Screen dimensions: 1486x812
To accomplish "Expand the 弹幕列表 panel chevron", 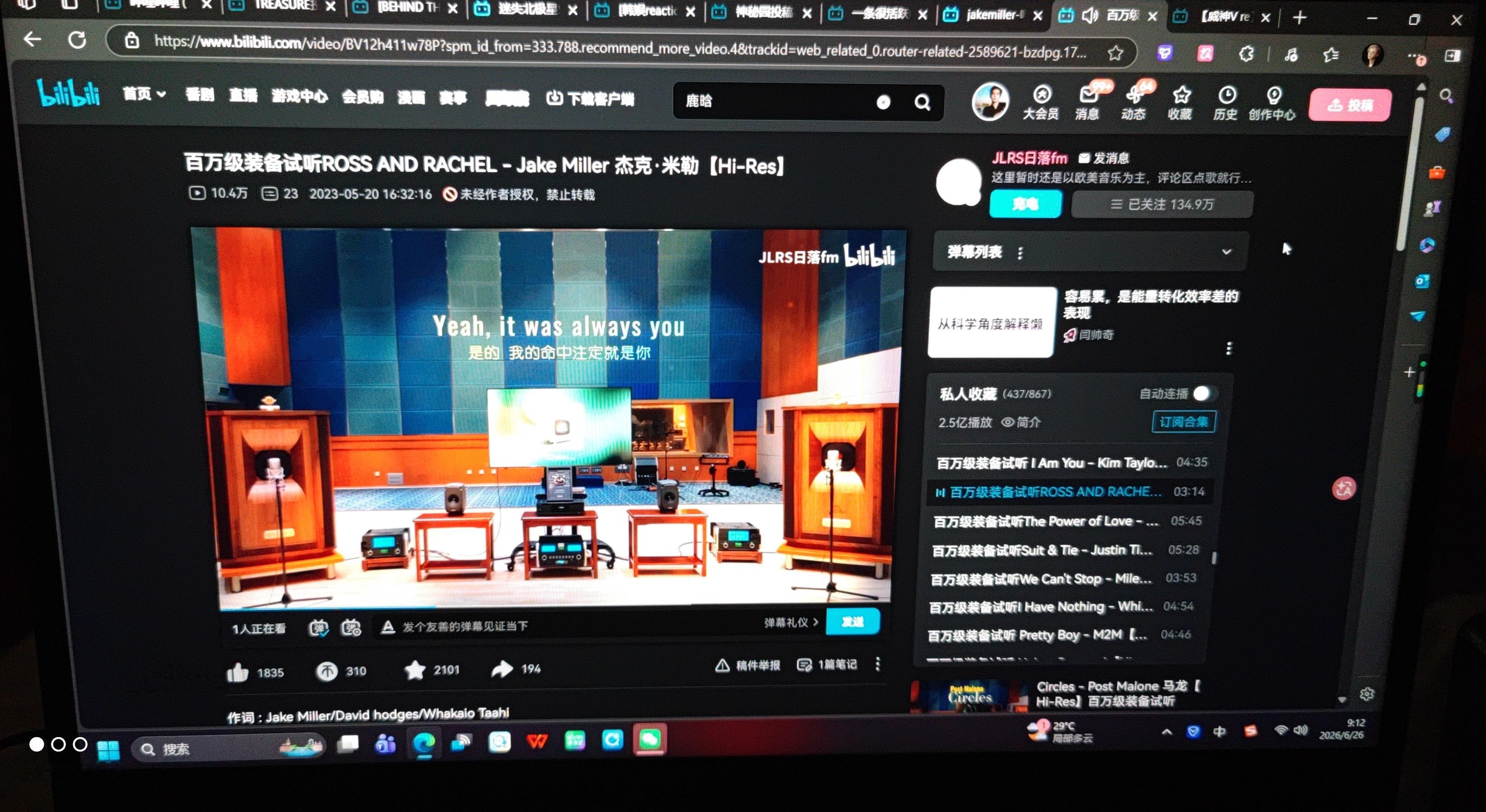I will coord(1227,251).
